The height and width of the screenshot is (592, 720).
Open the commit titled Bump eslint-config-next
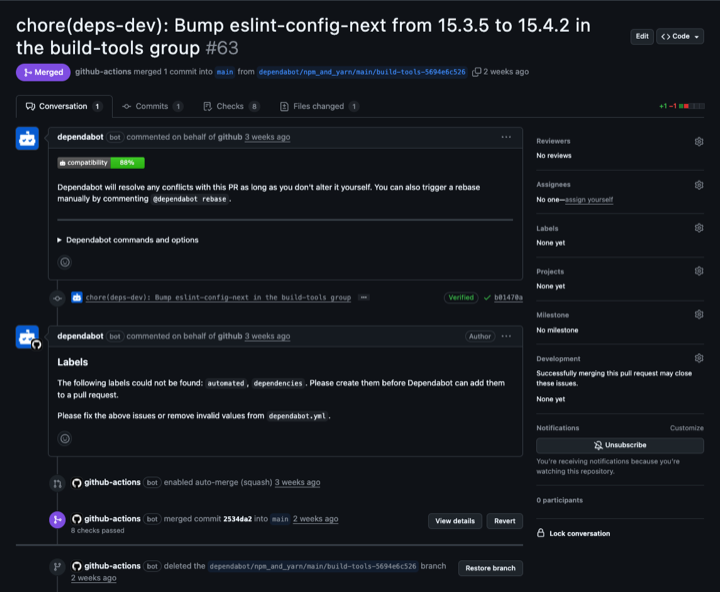[218, 297]
